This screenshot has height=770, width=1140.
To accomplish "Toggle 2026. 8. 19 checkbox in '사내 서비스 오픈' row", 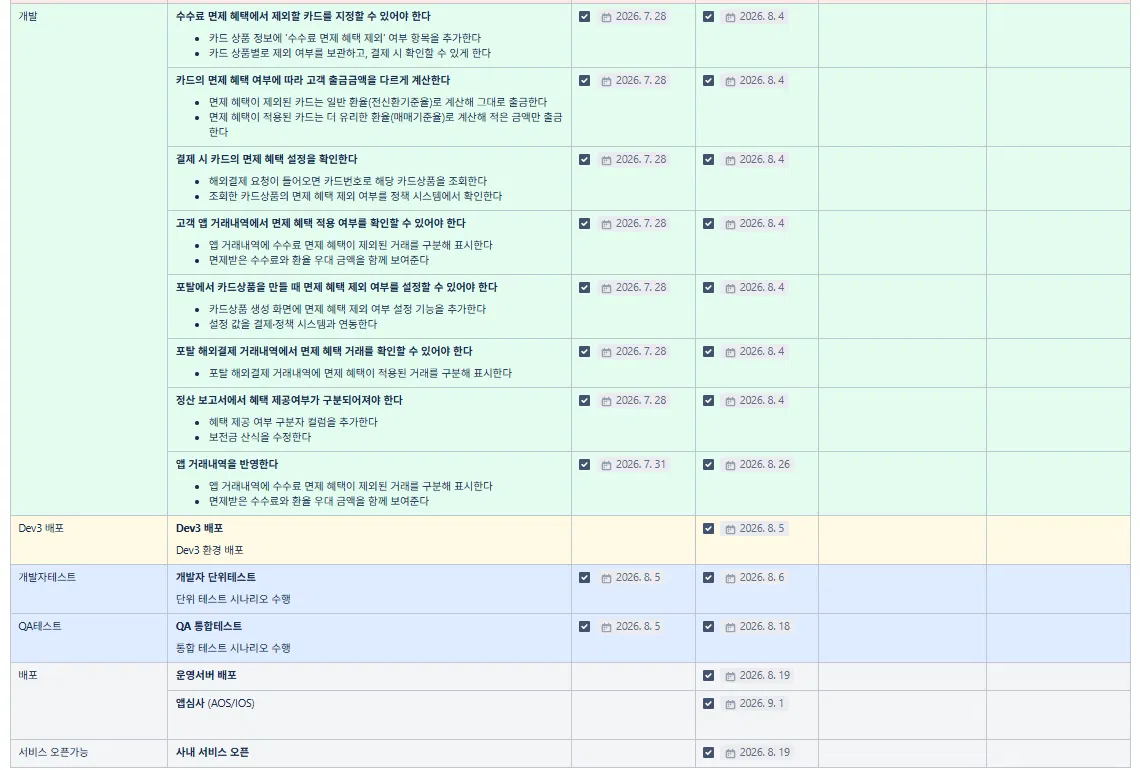I will coord(708,753).
